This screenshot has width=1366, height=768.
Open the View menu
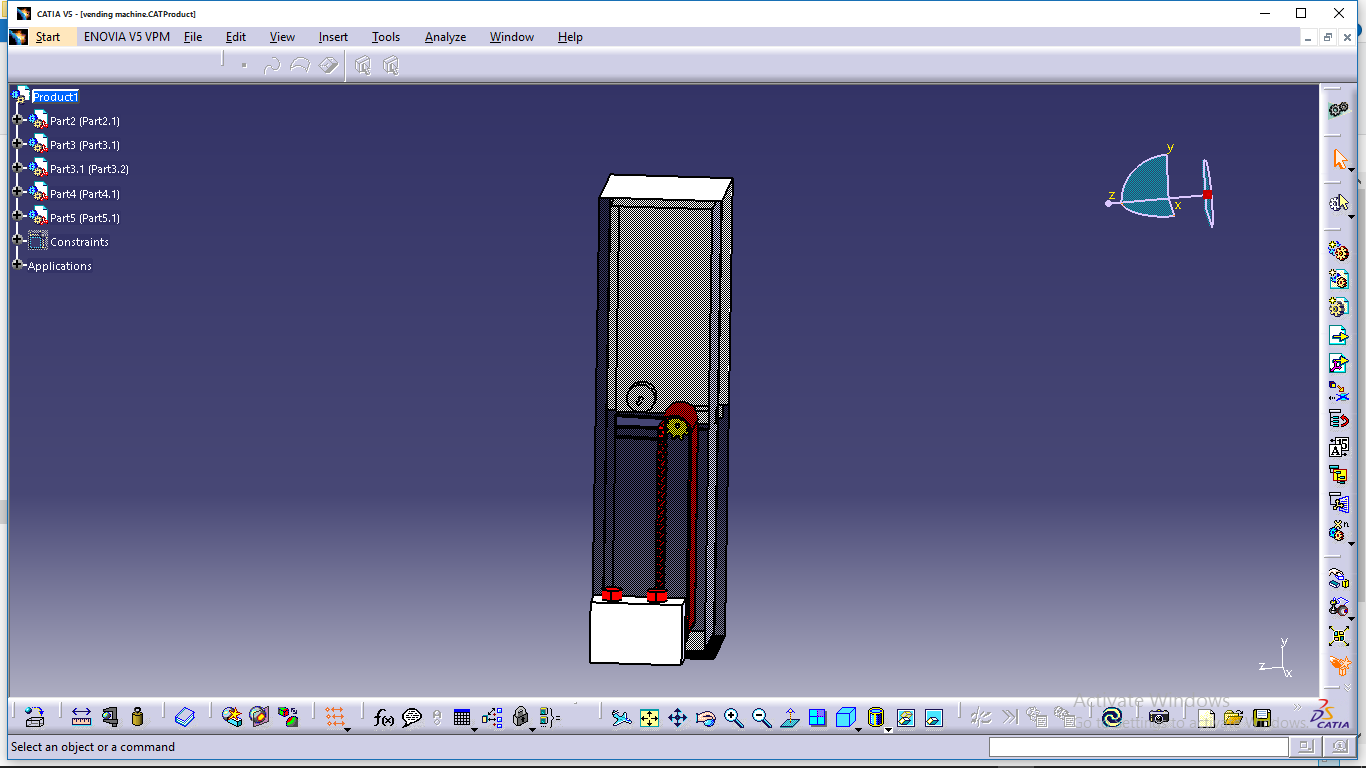coord(282,37)
